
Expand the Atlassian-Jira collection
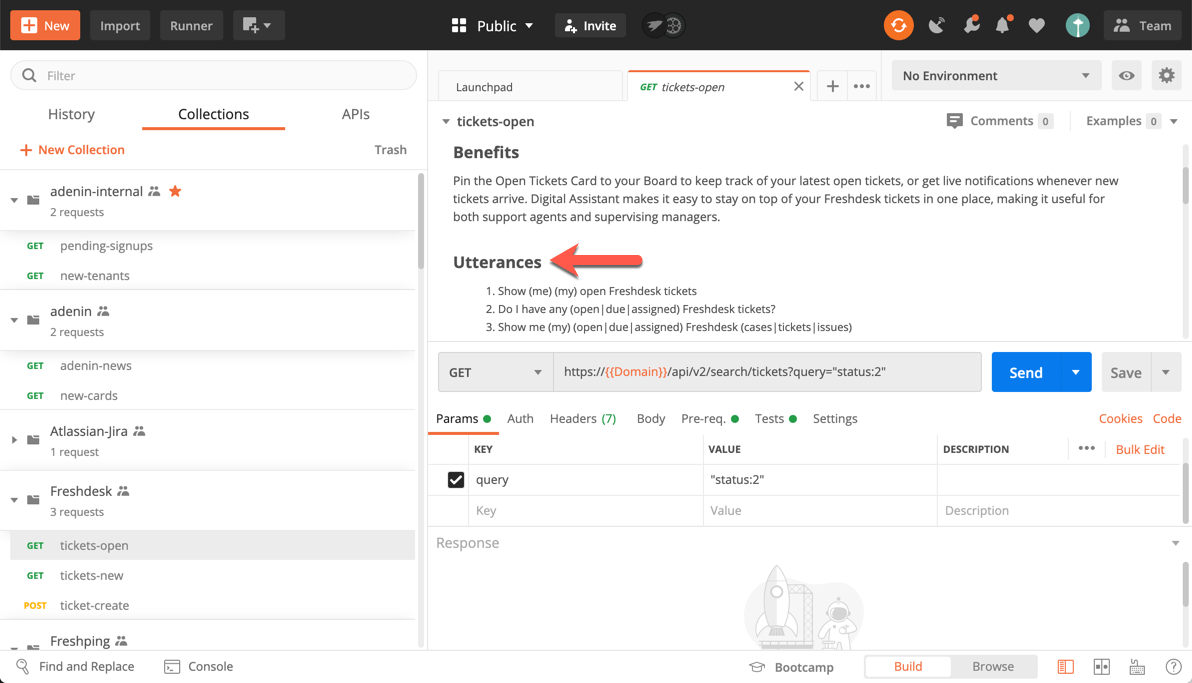pos(14,440)
